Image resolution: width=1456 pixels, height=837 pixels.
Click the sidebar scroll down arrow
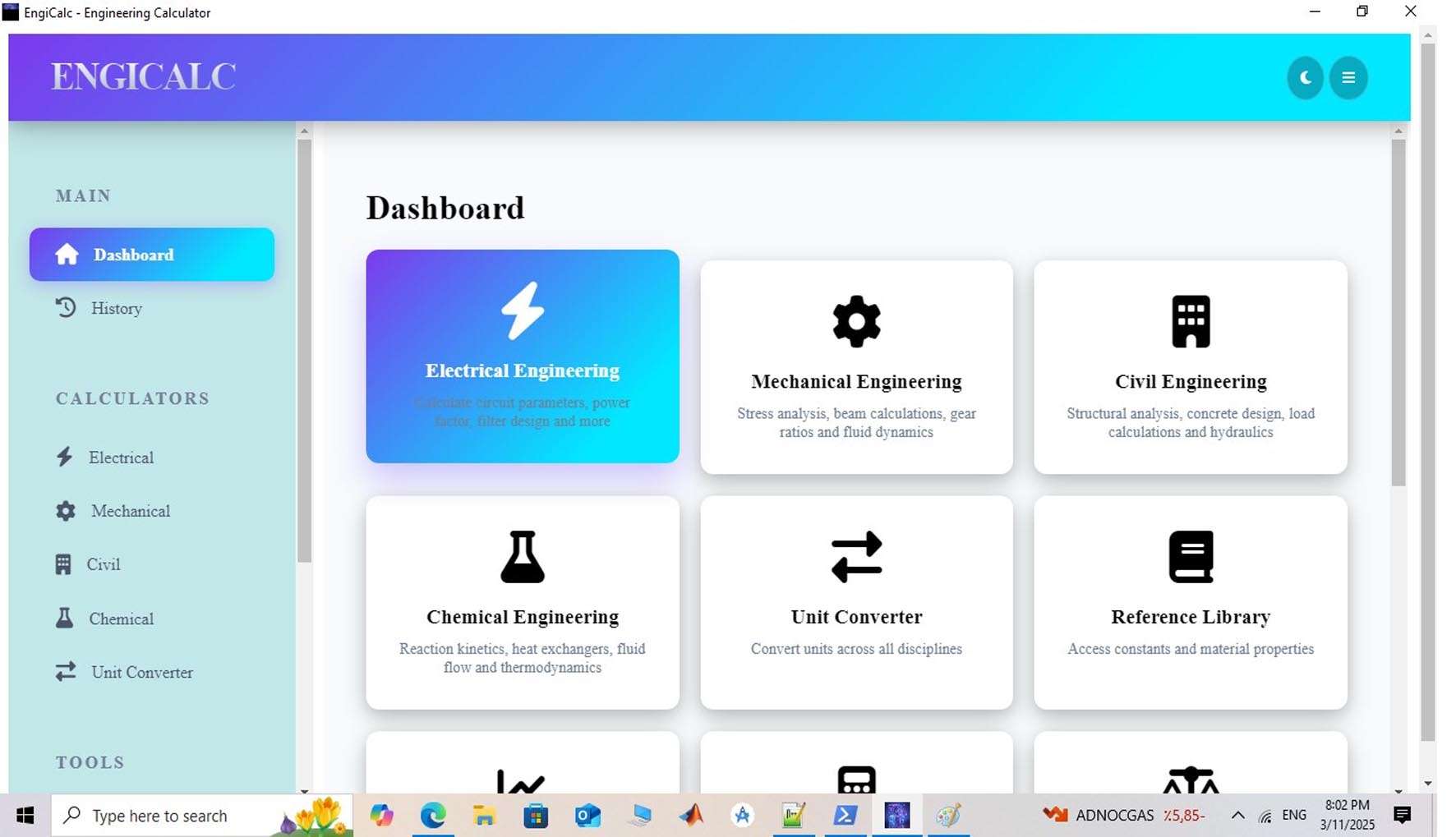pyautogui.click(x=305, y=790)
